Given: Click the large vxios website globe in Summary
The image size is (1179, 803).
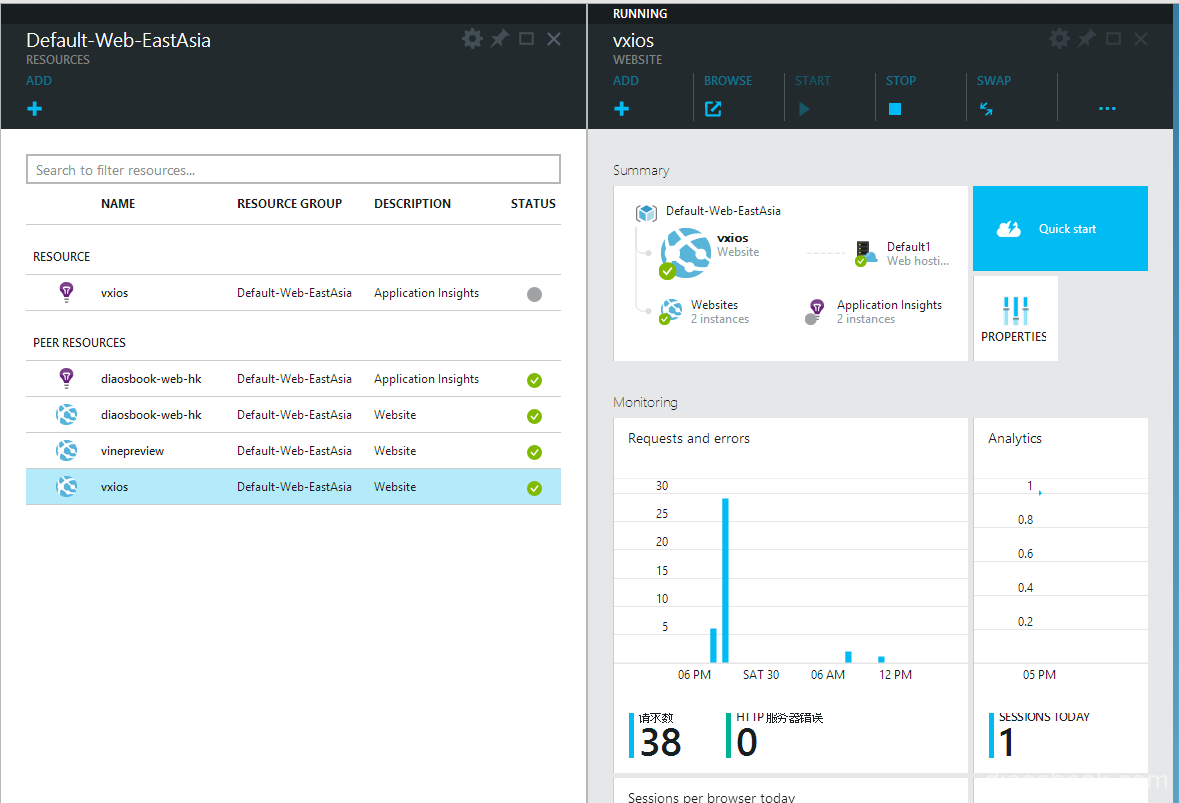Looking at the screenshot, I should [685, 253].
